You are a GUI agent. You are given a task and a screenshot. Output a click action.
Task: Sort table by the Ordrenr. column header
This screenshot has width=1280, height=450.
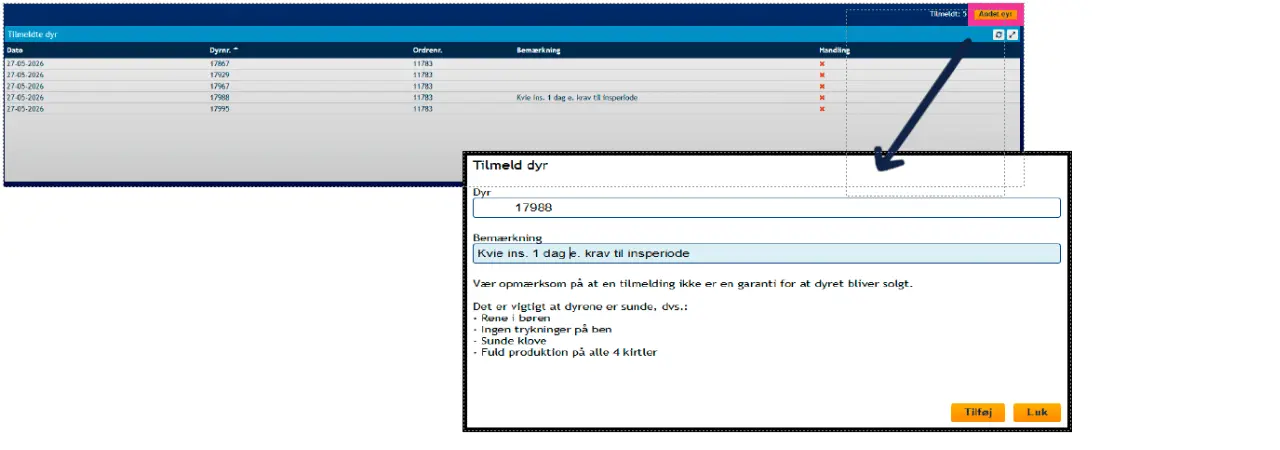coord(426,50)
